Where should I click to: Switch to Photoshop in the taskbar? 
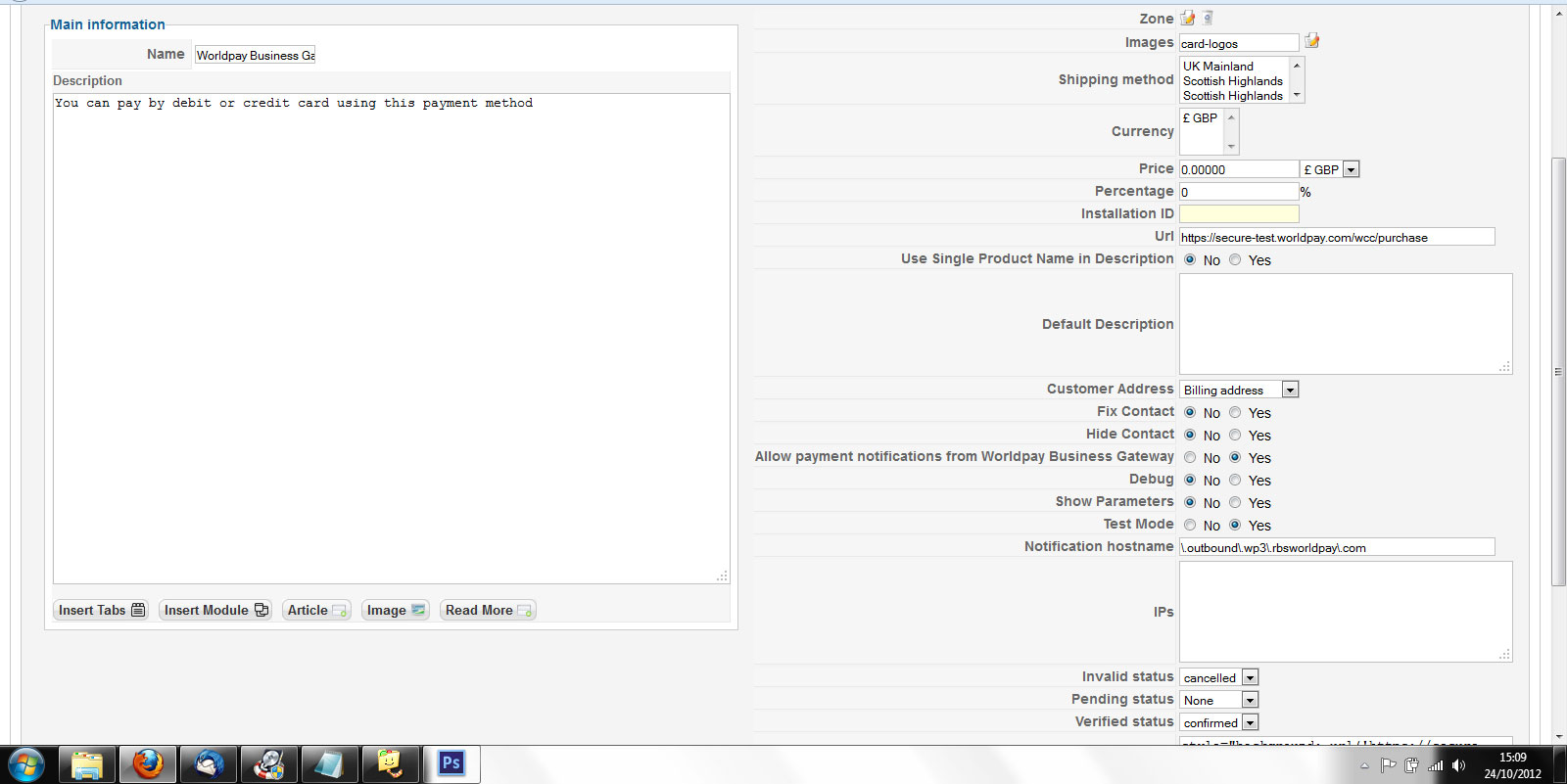pos(451,764)
